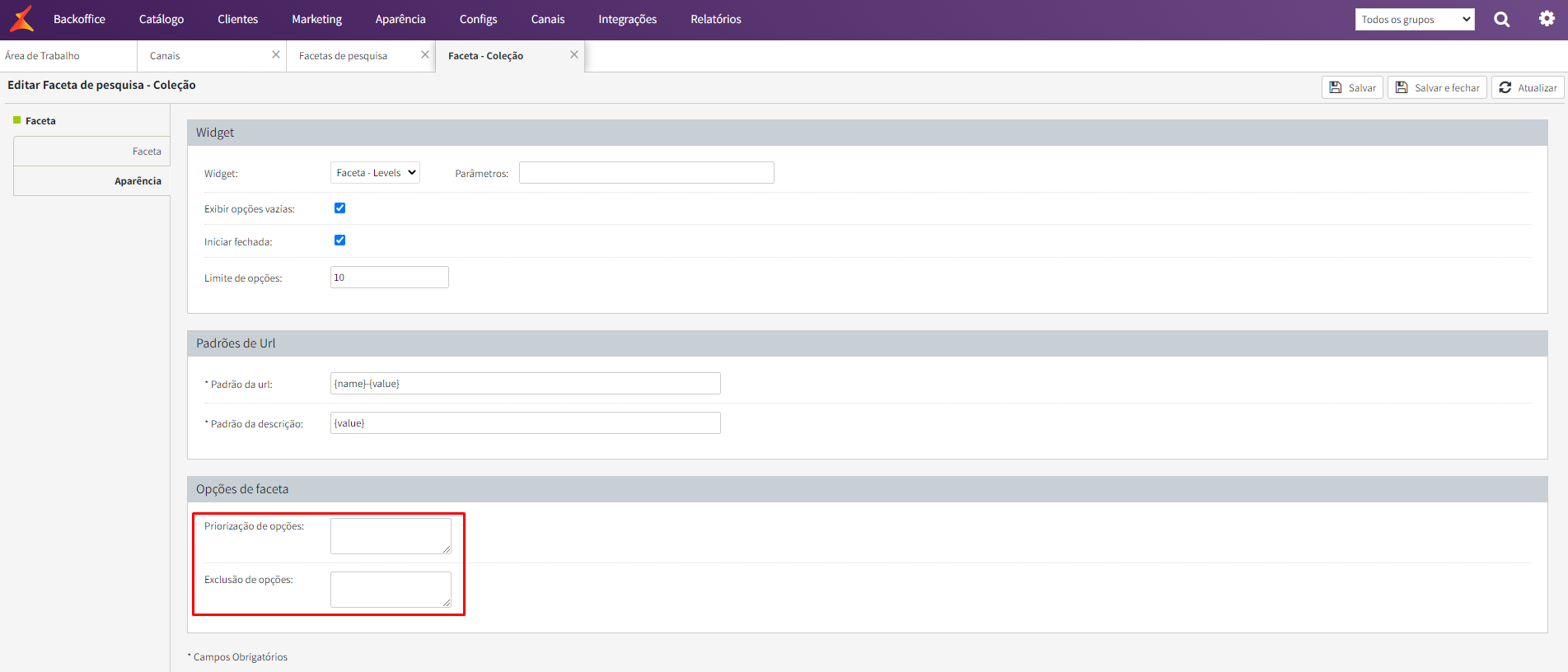Open the Catálogo menu
The height and width of the screenshot is (672, 1568).
[161, 19]
